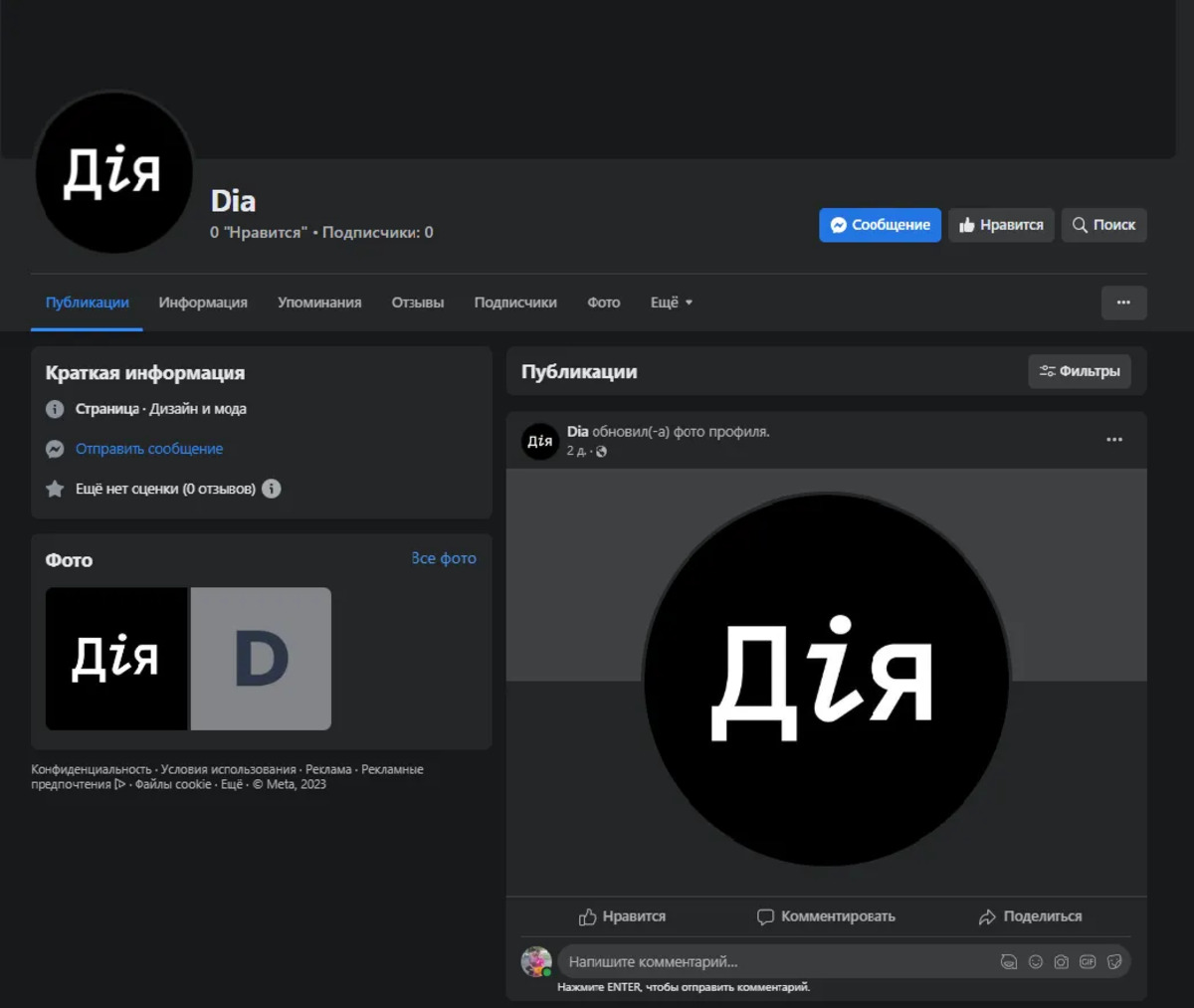
Task: Expand the footer Ещё link
Action: click(232, 784)
